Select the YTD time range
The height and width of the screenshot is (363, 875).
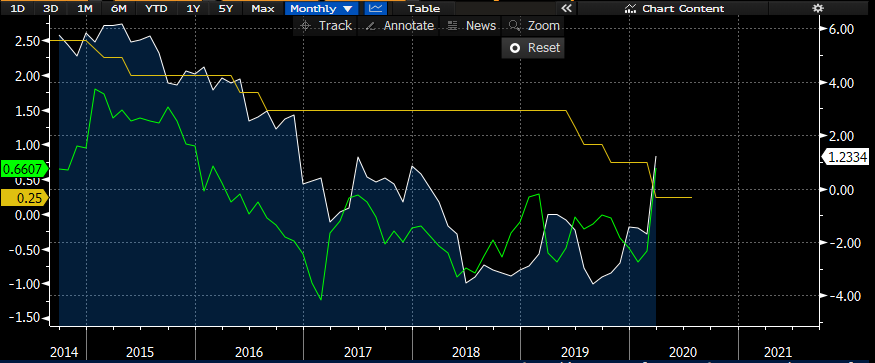(155, 8)
